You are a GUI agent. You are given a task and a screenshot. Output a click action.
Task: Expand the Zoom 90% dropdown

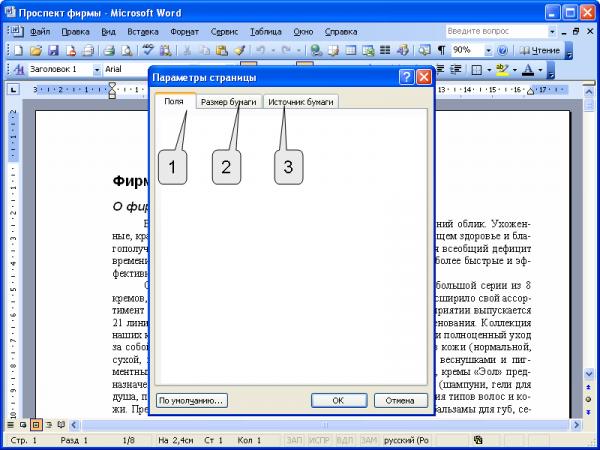click(x=488, y=51)
